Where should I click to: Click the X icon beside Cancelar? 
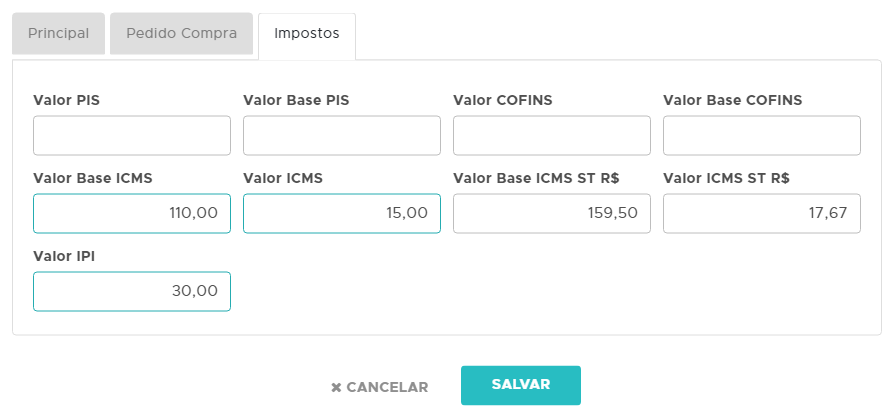coord(336,387)
